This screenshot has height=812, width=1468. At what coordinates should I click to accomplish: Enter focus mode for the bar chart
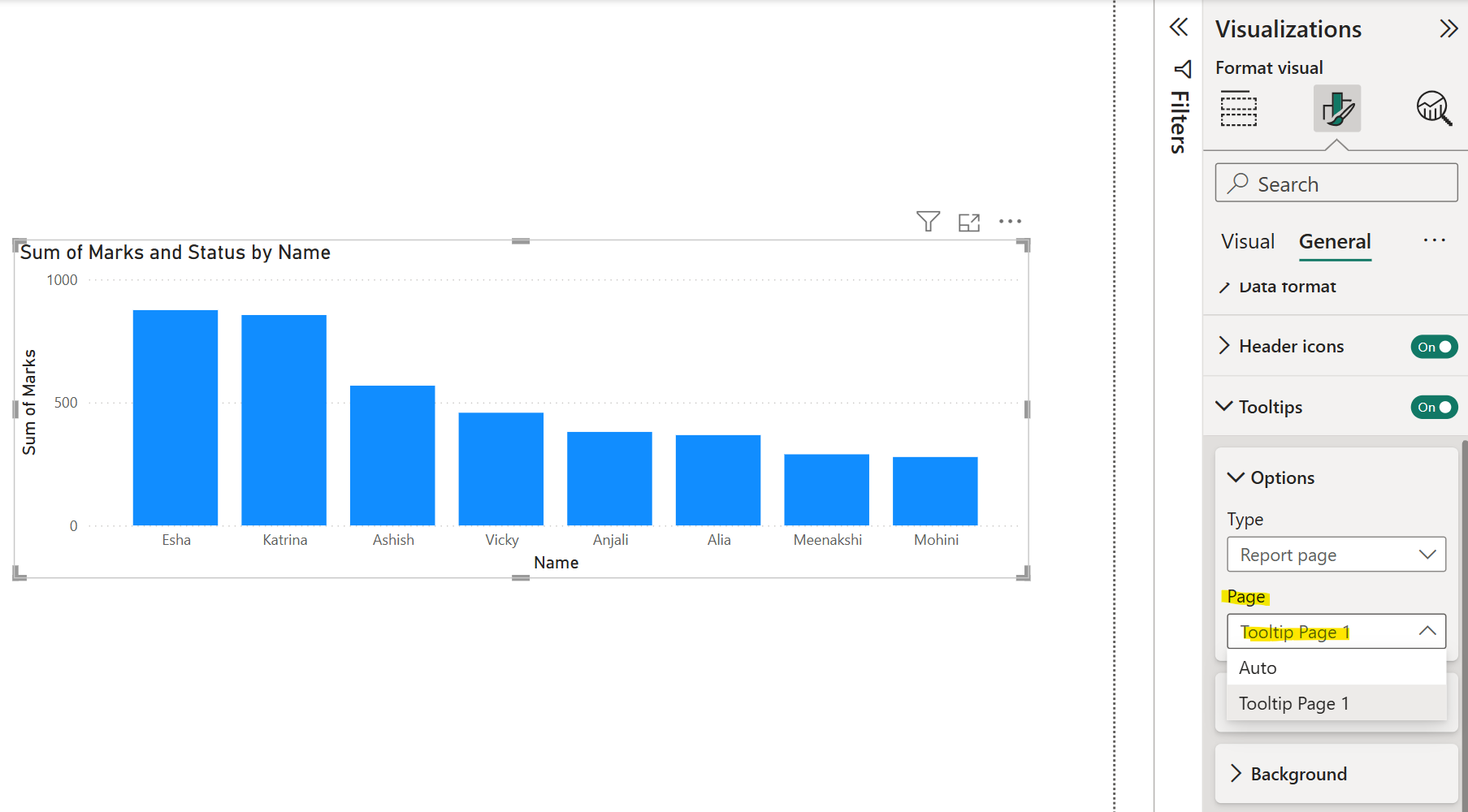(969, 221)
